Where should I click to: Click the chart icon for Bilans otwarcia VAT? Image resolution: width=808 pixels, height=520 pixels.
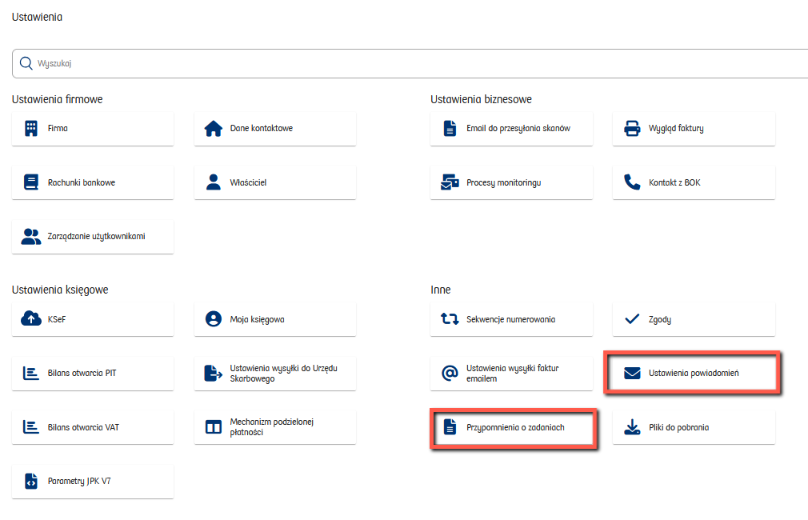click(31, 427)
